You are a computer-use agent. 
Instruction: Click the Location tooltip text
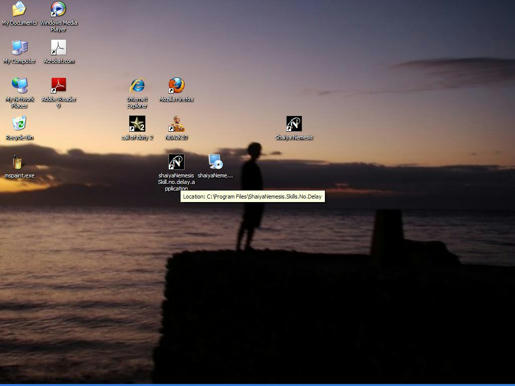252,197
